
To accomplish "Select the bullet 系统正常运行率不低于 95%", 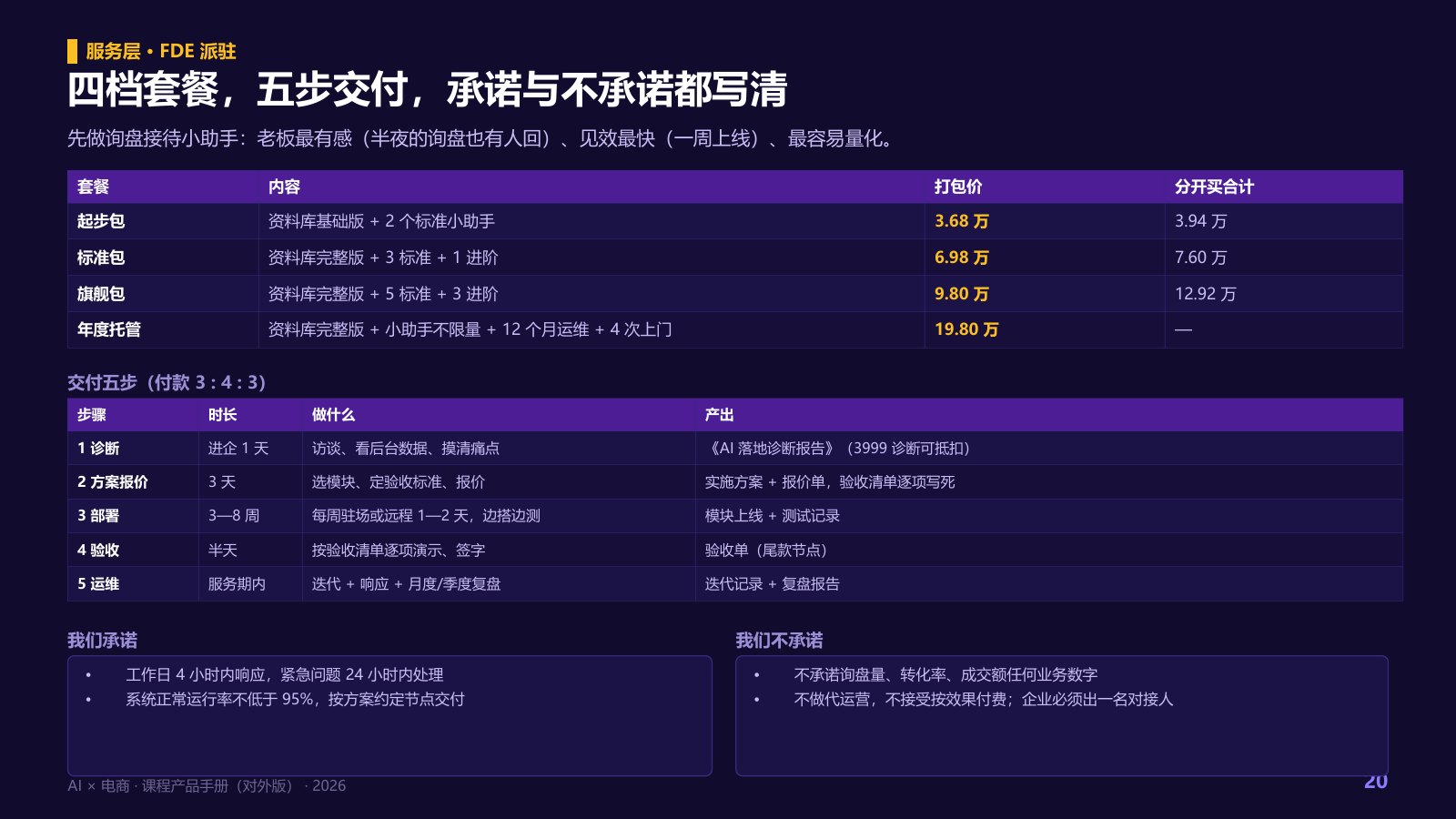I will [x=295, y=700].
